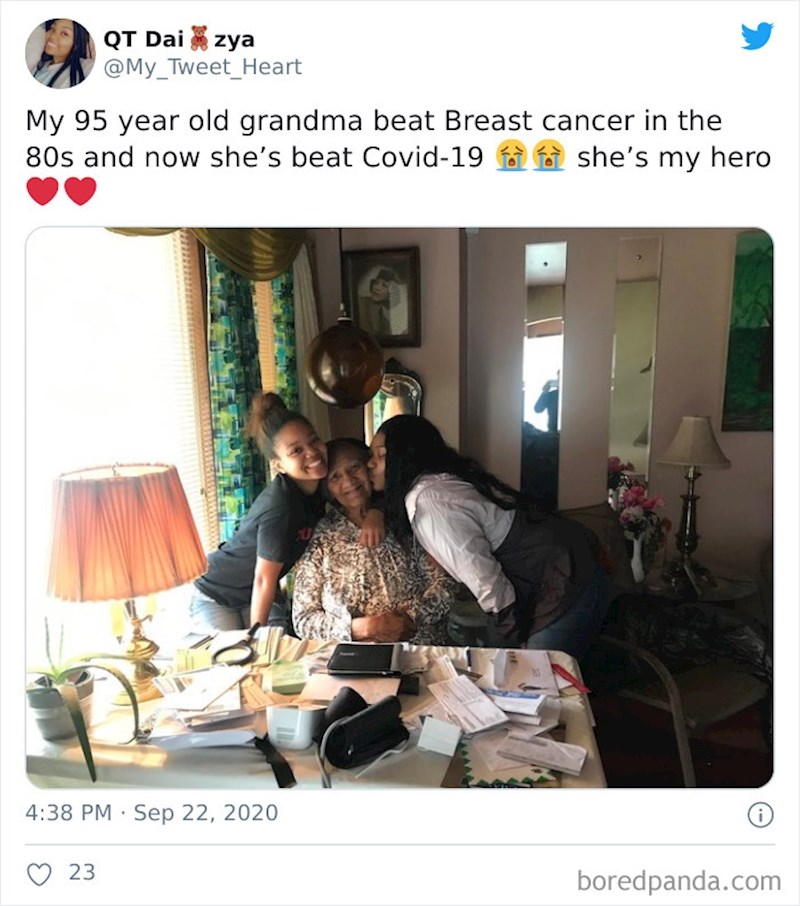
Task: Visit the @My_Tweet_Heart handle
Action: (202, 67)
